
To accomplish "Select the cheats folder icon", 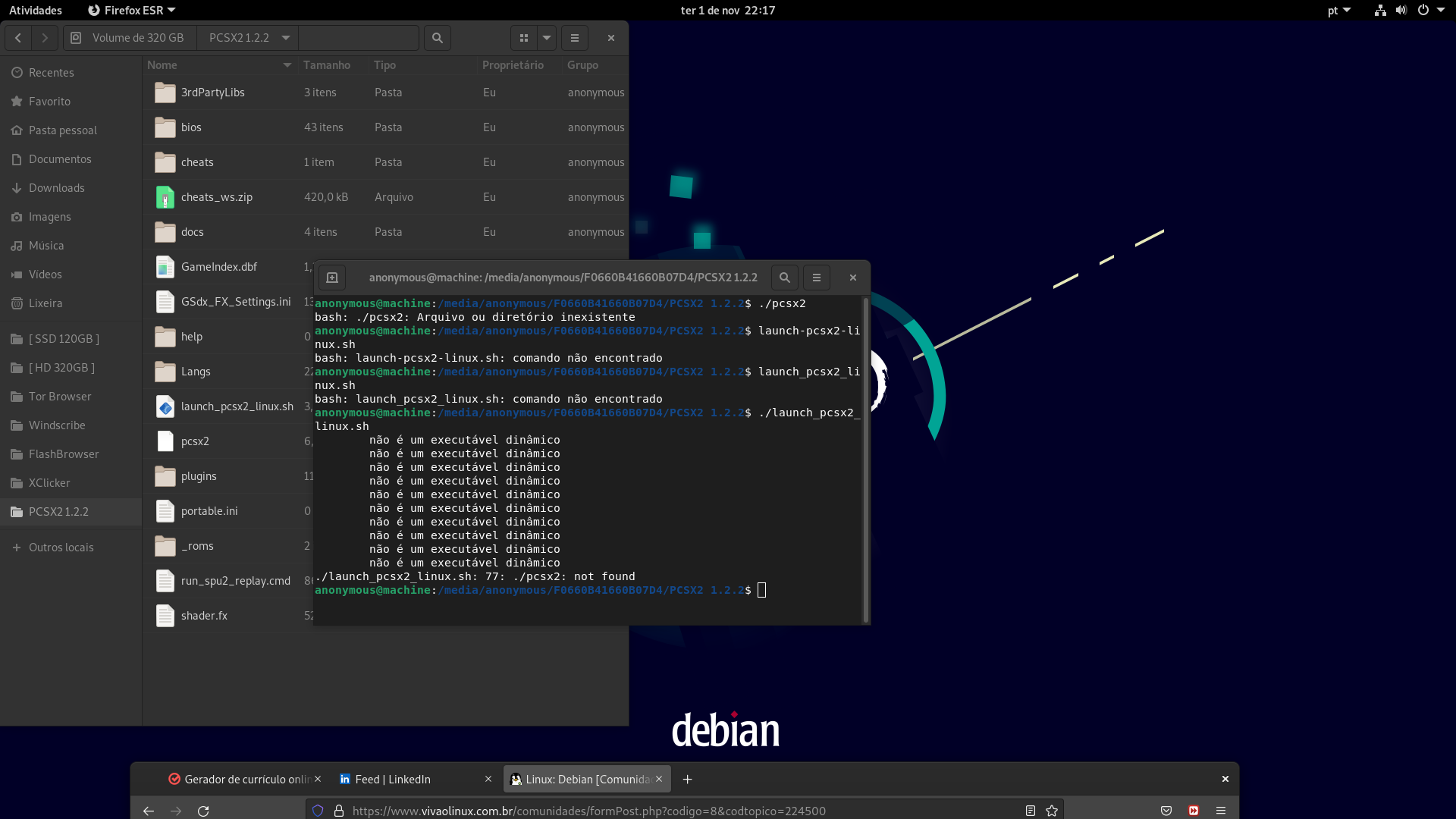I will pos(165,162).
